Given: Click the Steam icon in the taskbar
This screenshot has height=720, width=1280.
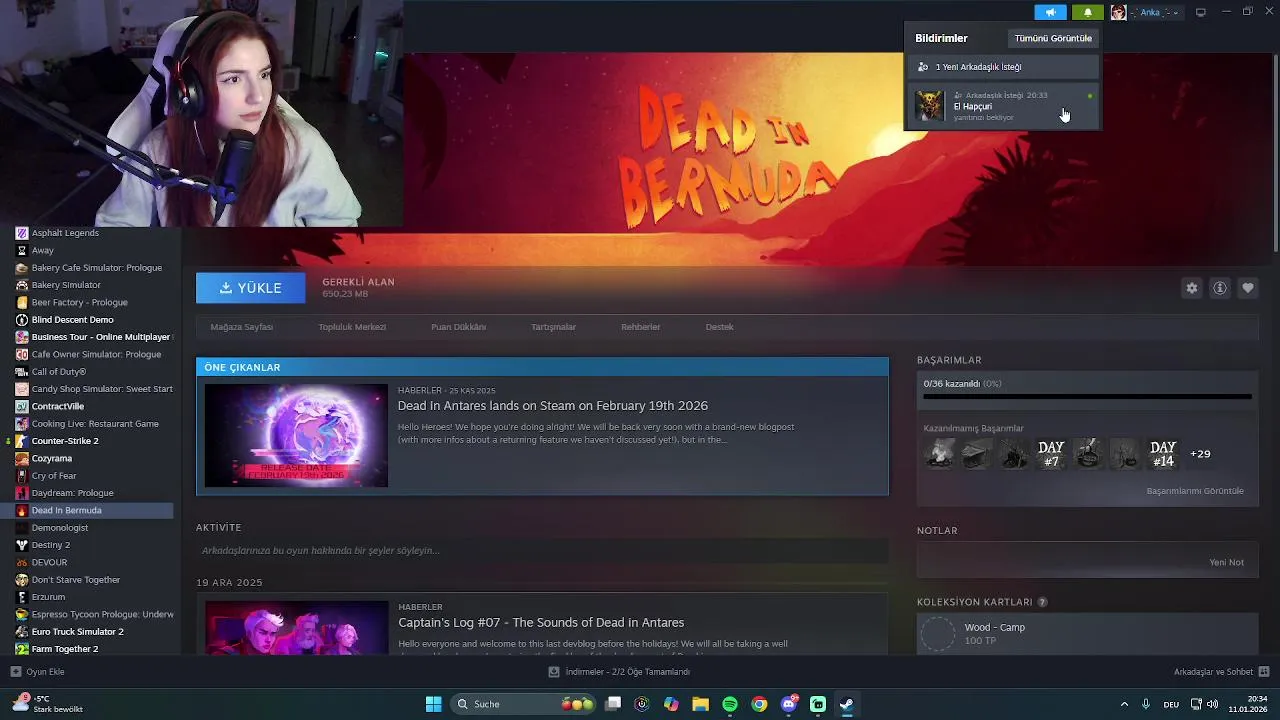Looking at the screenshot, I should [x=847, y=704].
